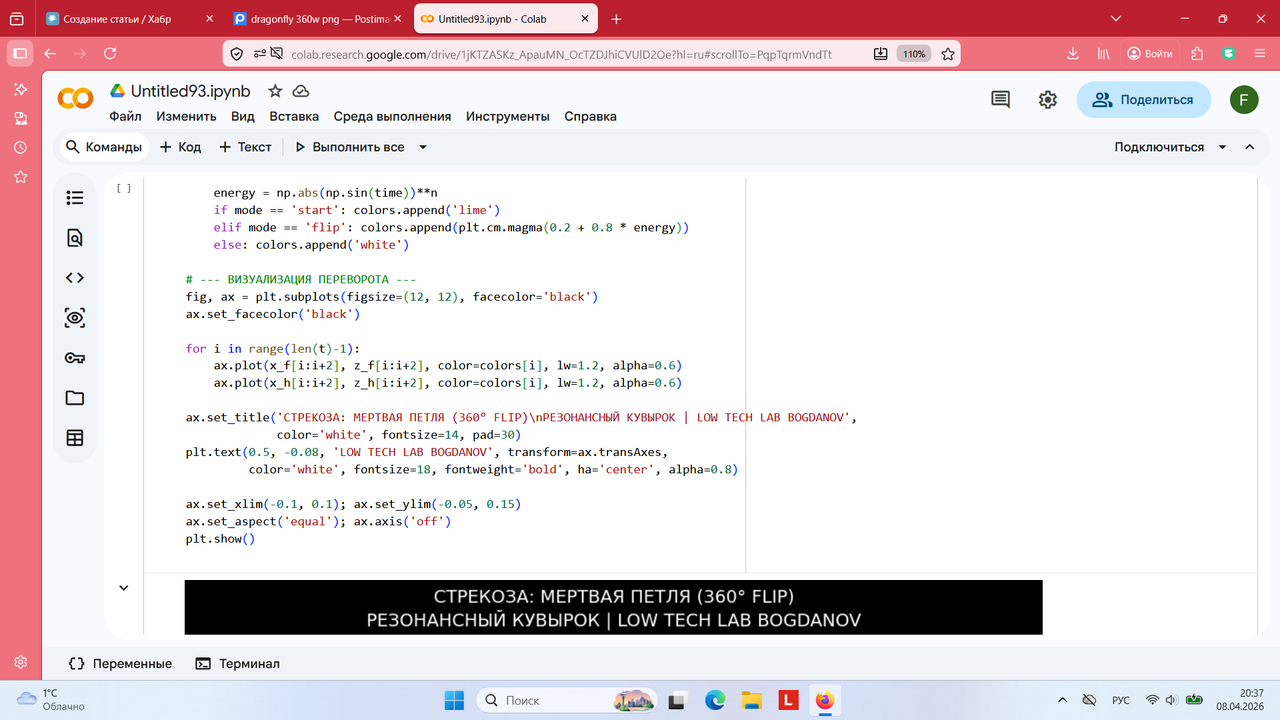Viewport: 1280px width, 720px height.
Task: Click the Поделиться share button
Action: (x=1143, y=100)
